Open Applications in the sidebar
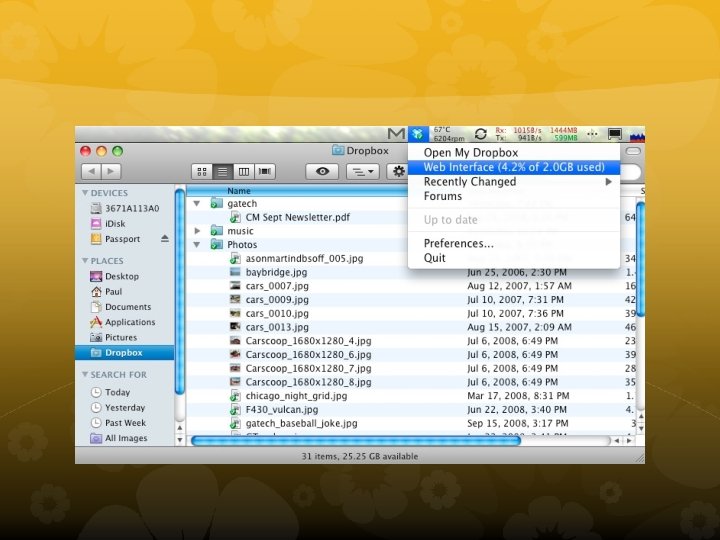 tap(123, 322)
